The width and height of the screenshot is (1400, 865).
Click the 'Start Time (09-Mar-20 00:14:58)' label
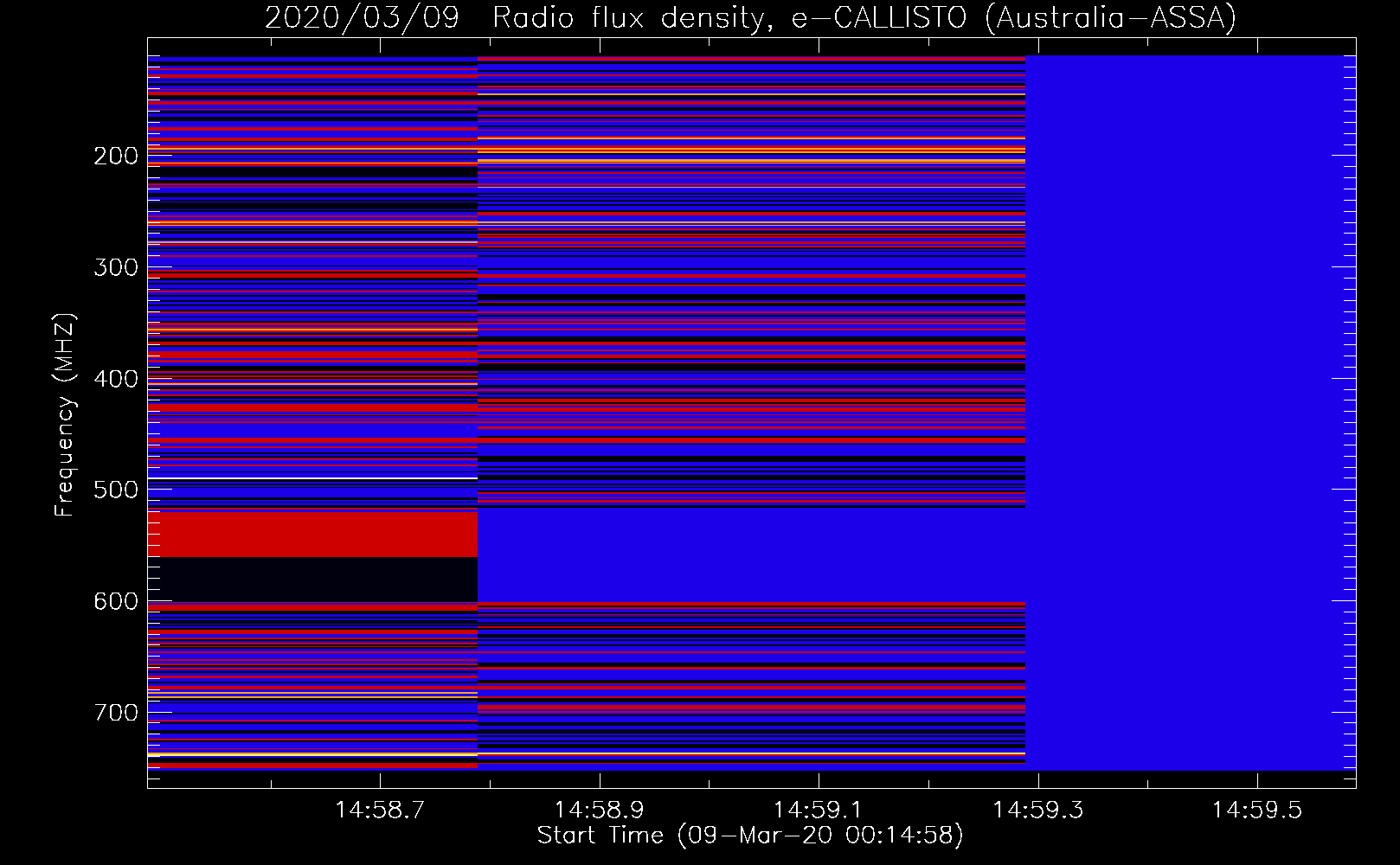[750, 836]
